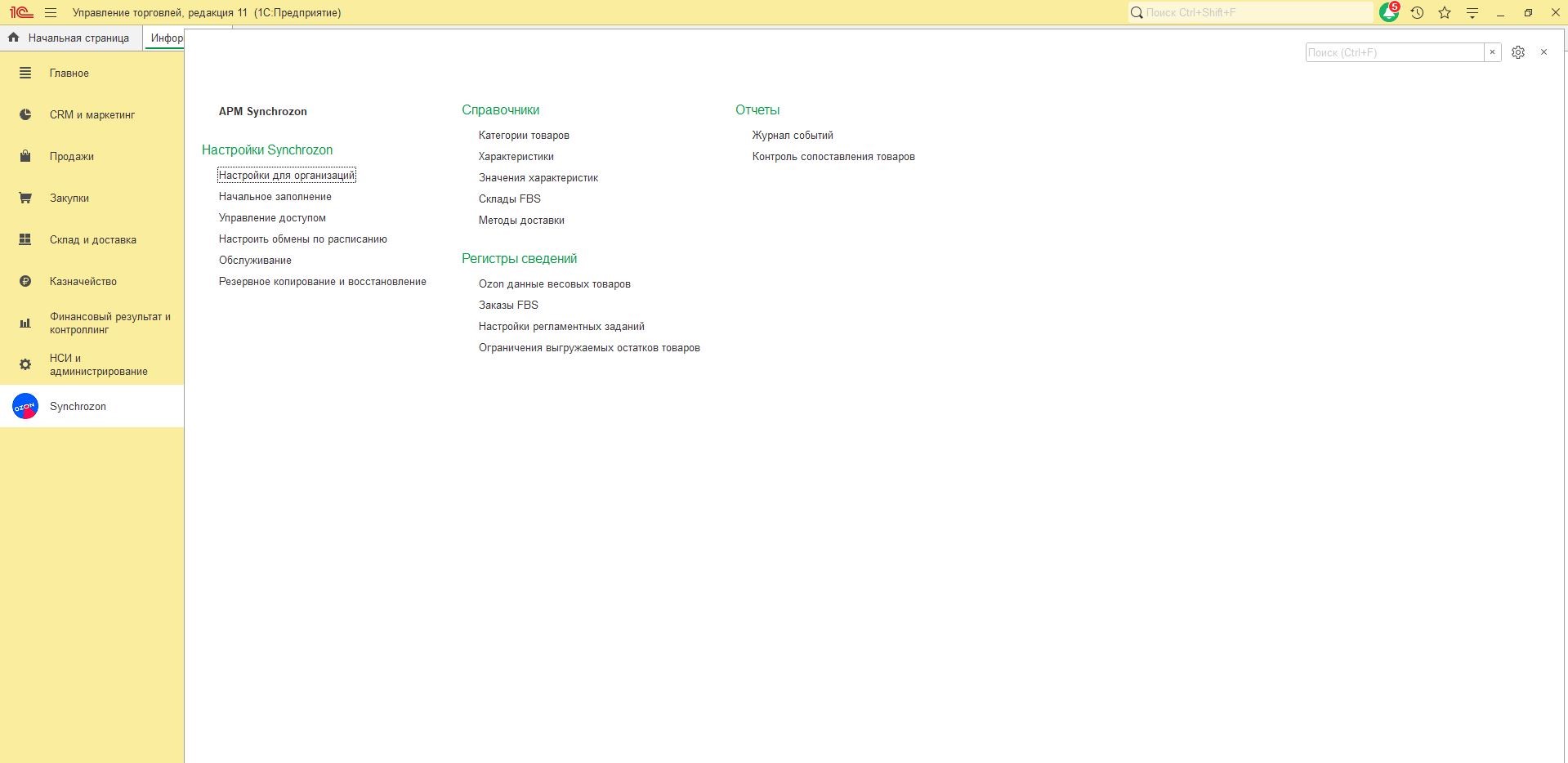
Task: Open the Главное section
Action: point(92,73)
